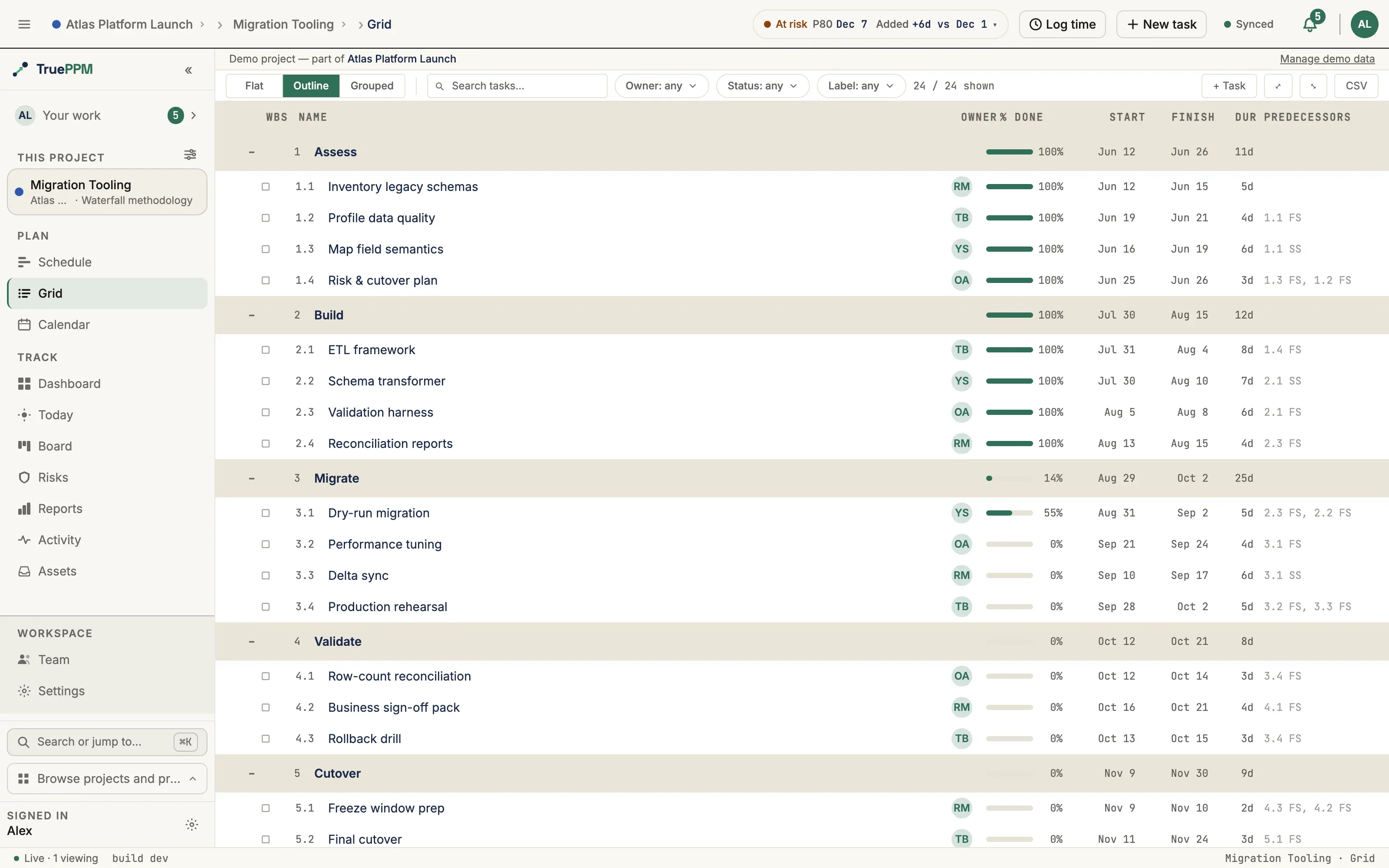This screenshot has height=868, width=1389.
Task: Click the AL user avatar in header
Action: click(1364, 24)
